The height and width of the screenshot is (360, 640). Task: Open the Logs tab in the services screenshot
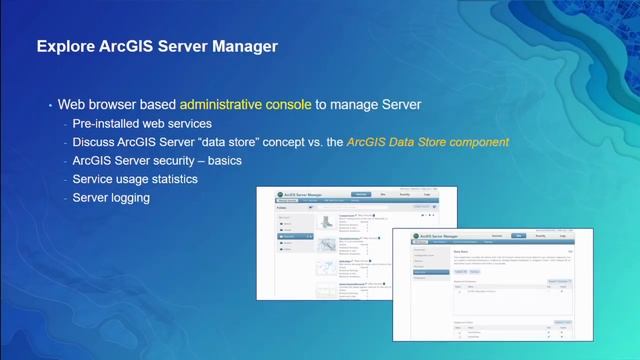tap(427, 194)
